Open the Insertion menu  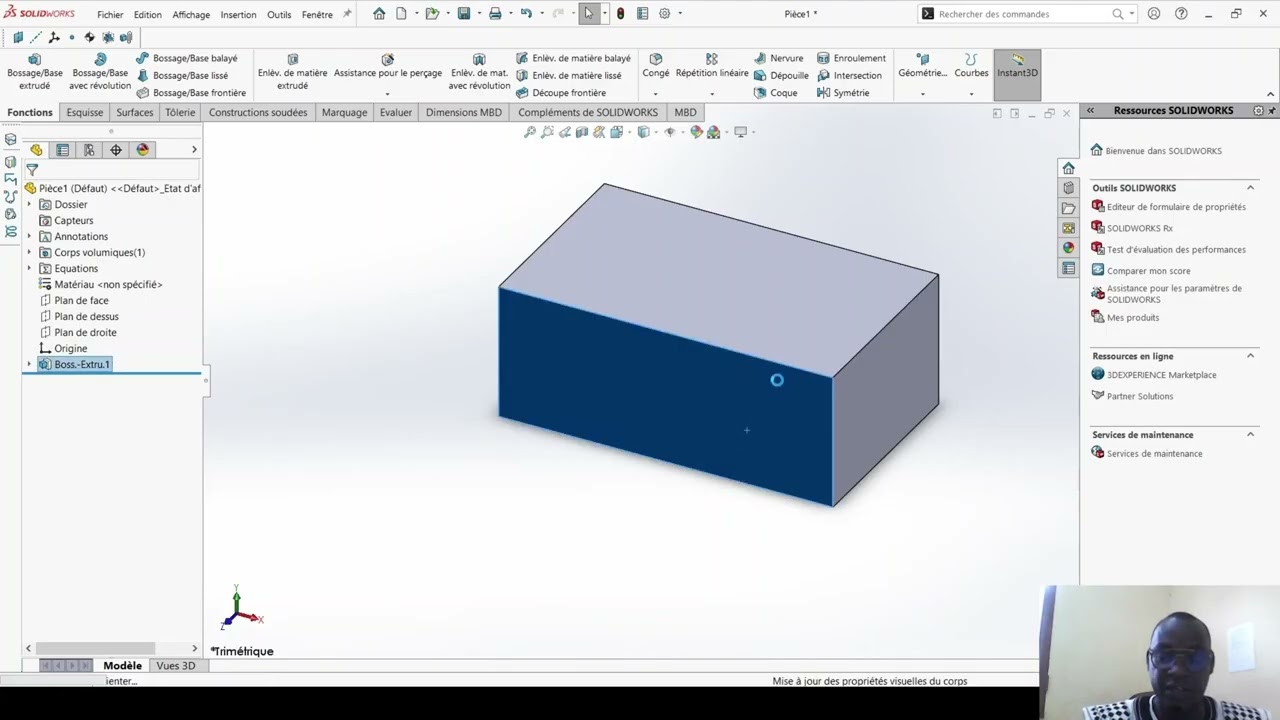[x=238, y=14]
